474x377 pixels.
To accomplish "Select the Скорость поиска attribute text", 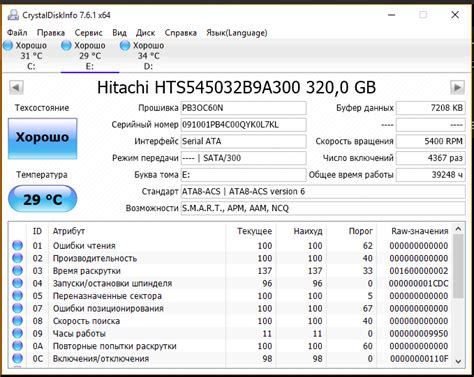I will [86, 321].
